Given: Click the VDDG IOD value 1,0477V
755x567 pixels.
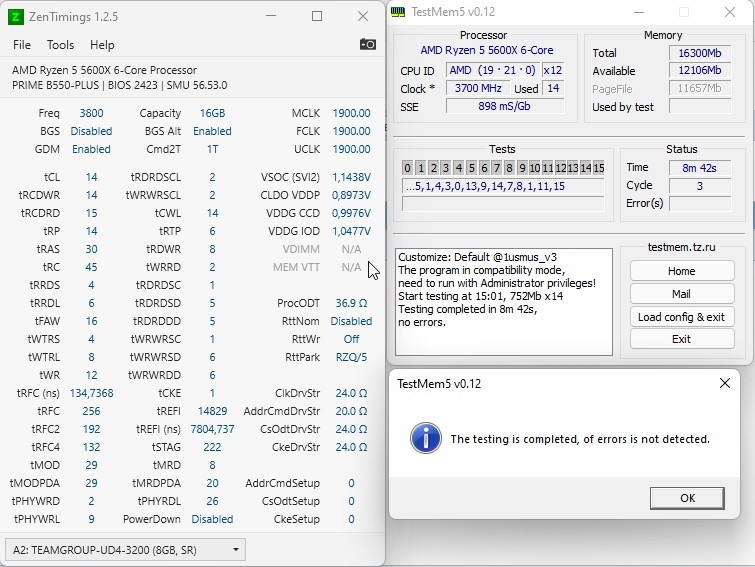Looking at the screenshot, I should (351, 231).
